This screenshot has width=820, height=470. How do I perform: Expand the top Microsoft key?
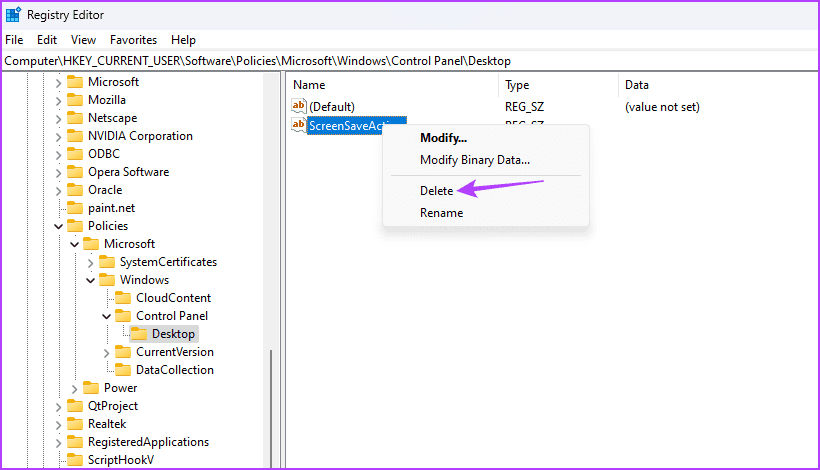[x=59, y=83]
